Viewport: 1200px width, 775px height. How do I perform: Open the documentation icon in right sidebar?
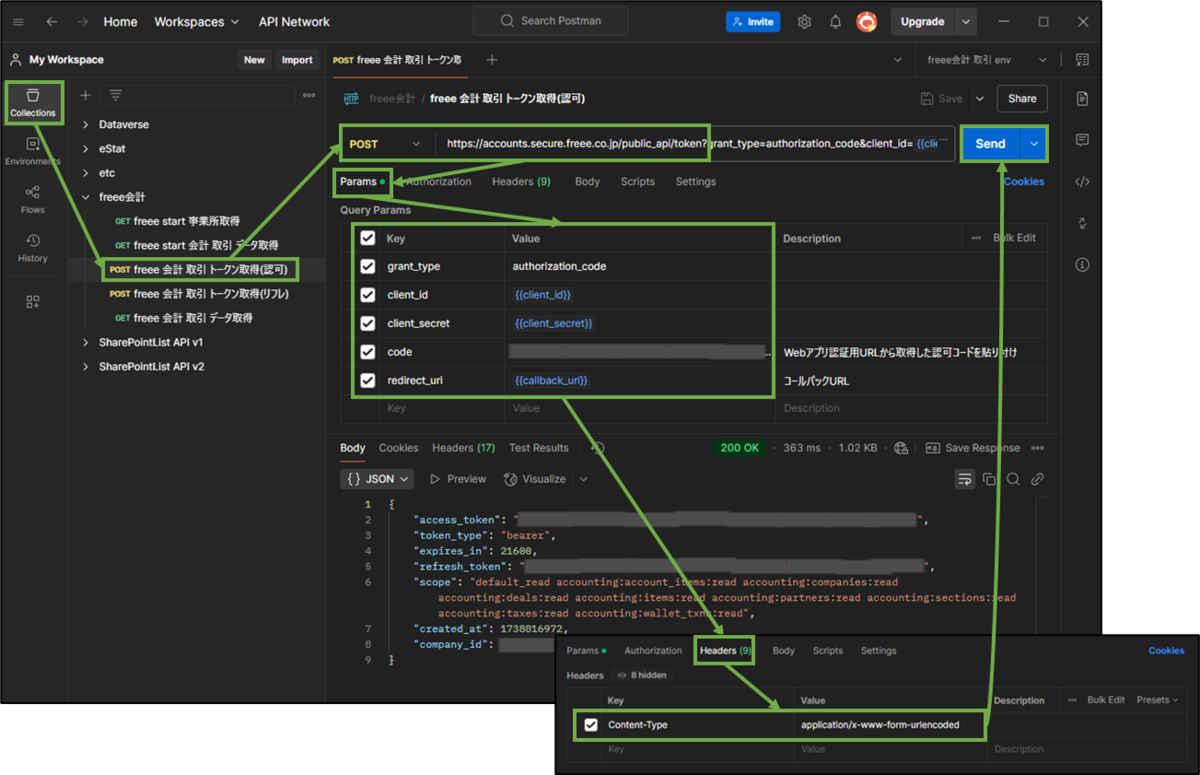[1082, 98]
